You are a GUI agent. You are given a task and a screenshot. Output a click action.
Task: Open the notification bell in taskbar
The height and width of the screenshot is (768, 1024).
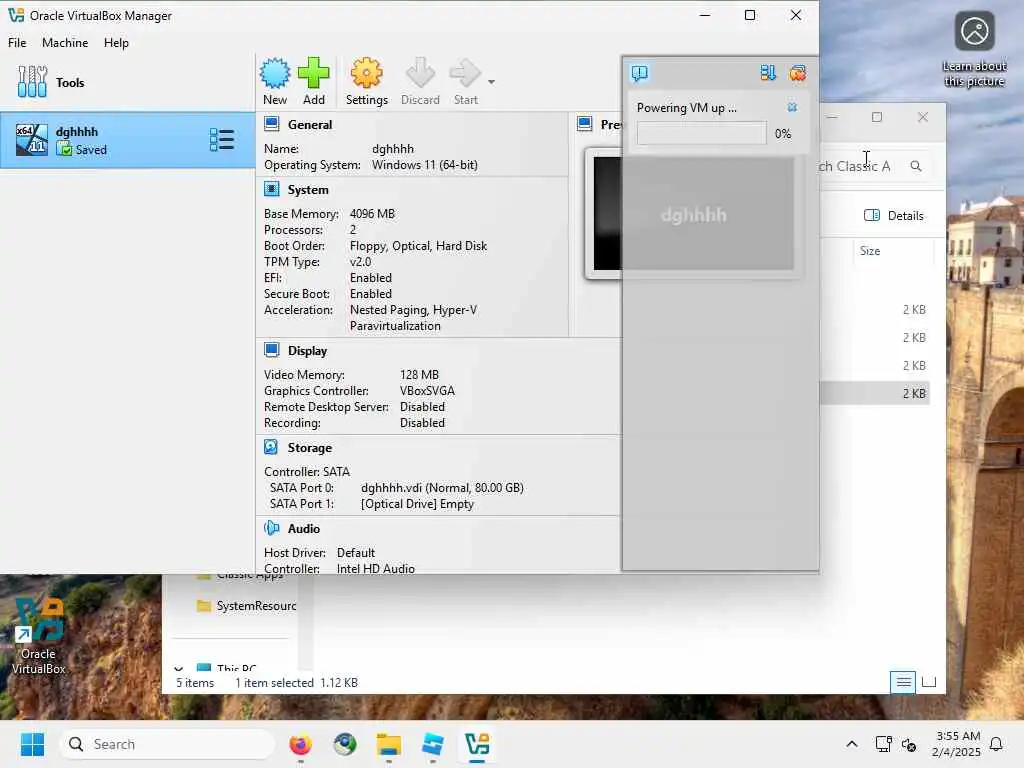pos(997,744)
